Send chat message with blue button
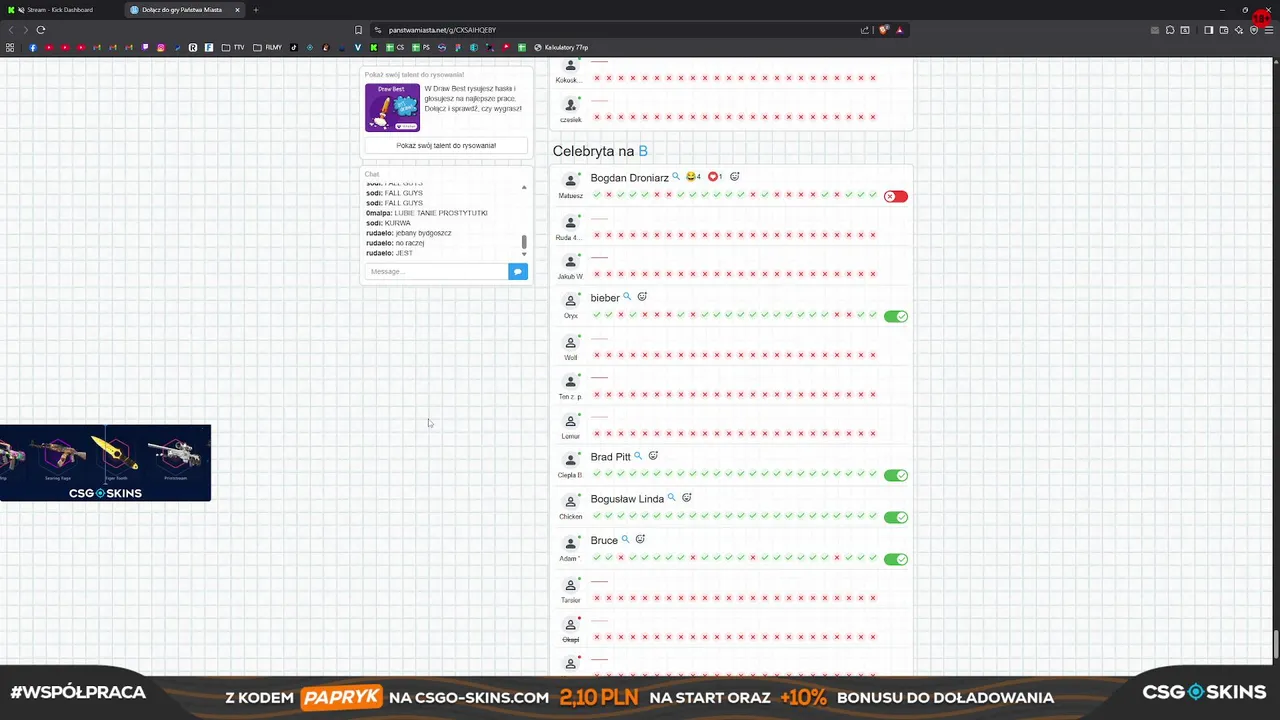 pyautogui.click(x=517, y=271)
